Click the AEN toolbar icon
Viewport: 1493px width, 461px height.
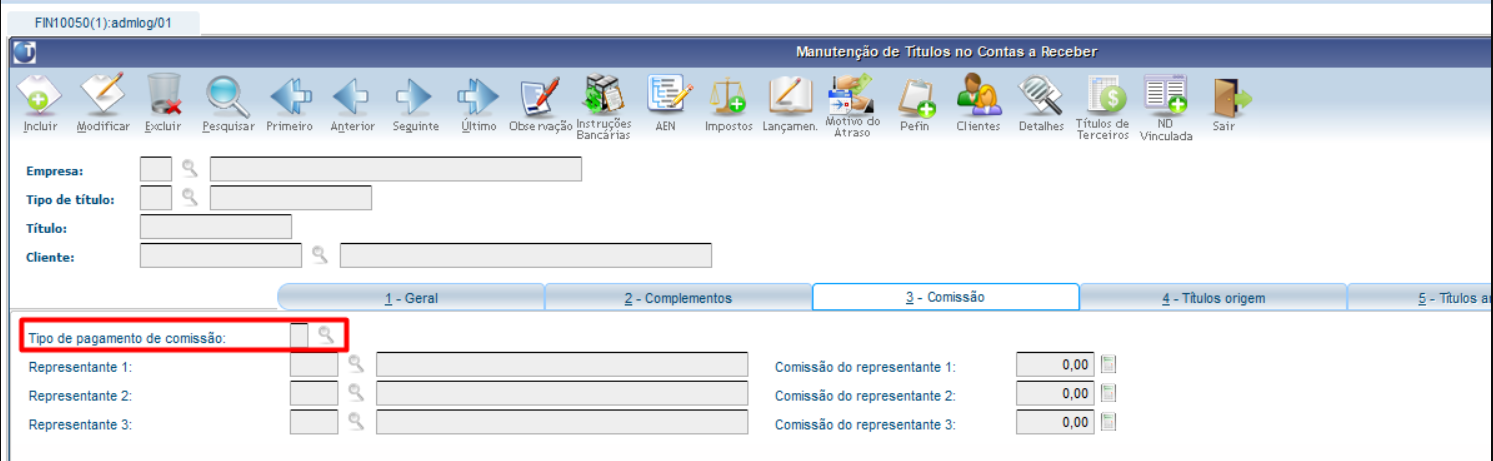pos(667,95)
